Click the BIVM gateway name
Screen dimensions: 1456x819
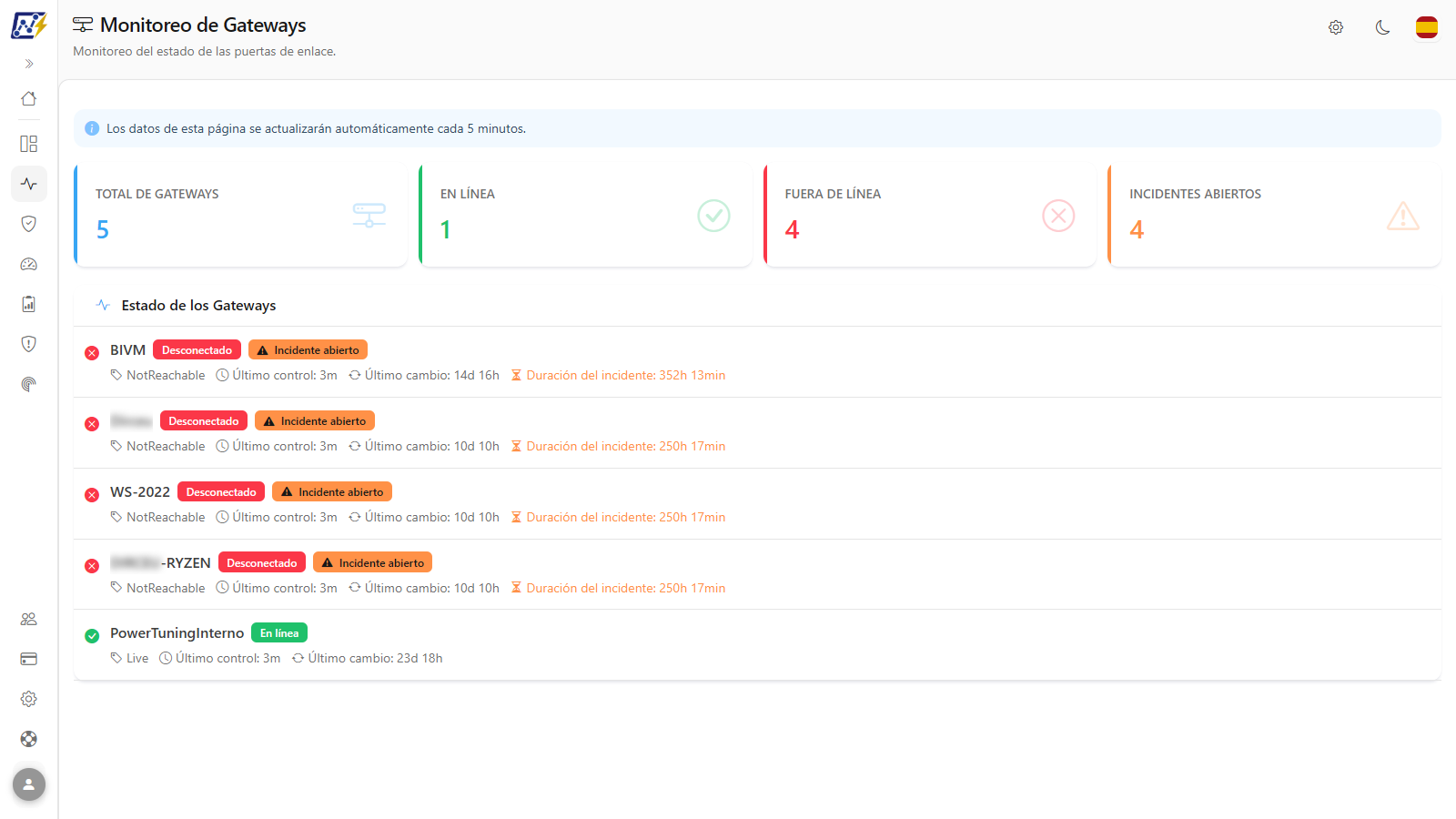(127, 350)
